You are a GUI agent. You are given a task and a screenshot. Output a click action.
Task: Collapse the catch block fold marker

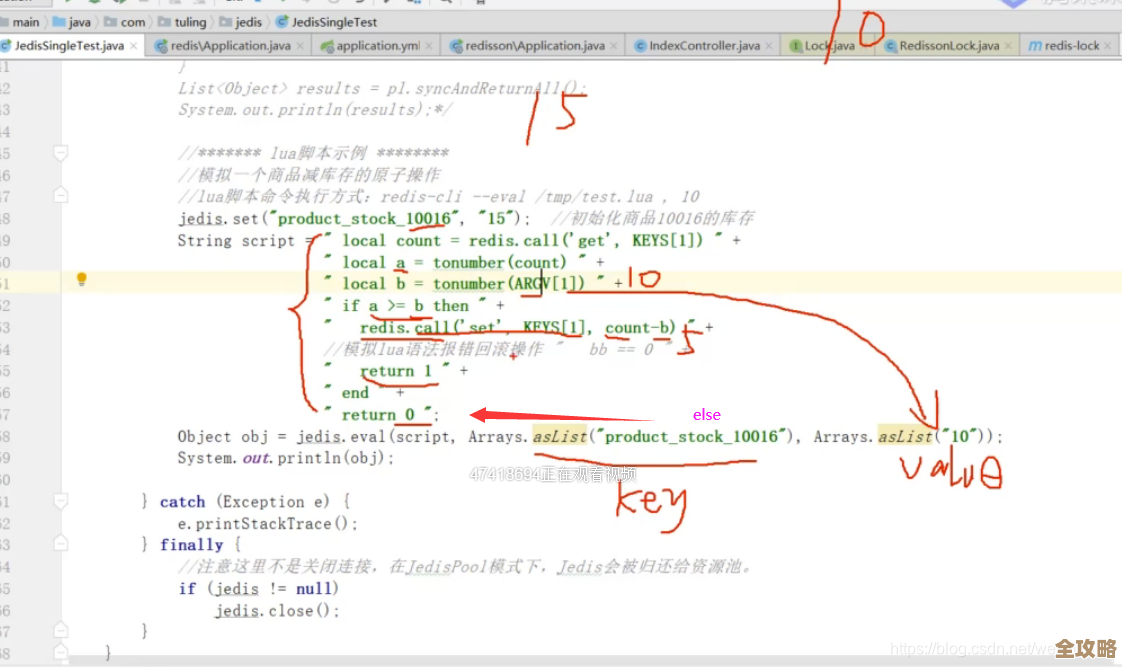61,502
